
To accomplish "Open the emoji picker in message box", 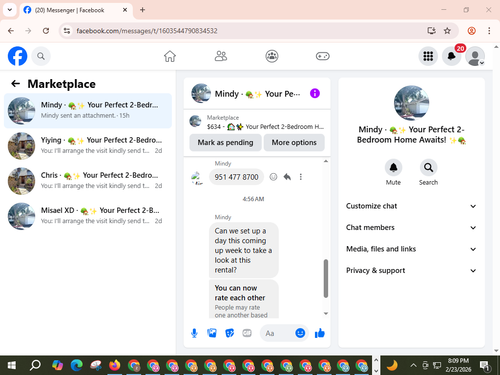I will (300, 333).
